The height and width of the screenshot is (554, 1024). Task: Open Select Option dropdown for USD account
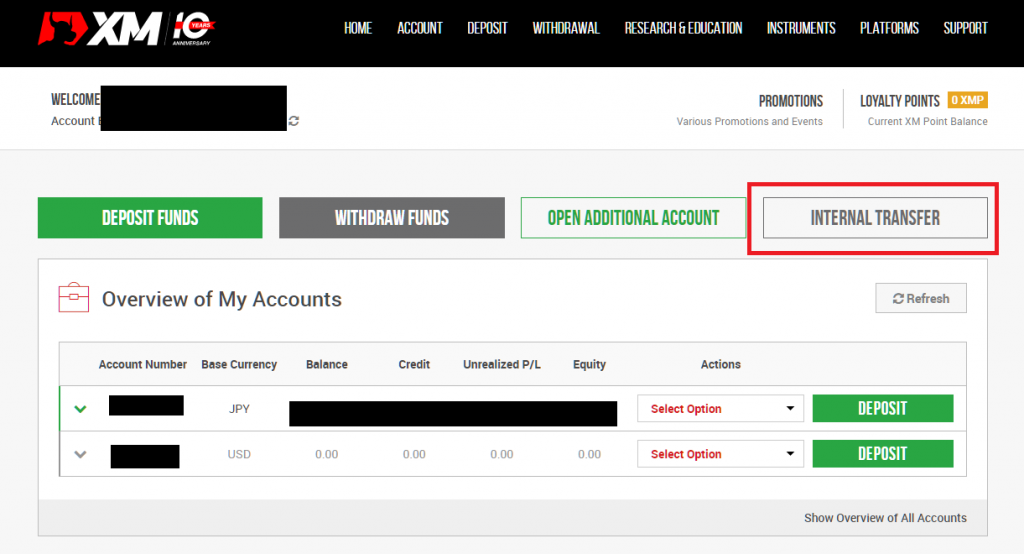point(720,454)
